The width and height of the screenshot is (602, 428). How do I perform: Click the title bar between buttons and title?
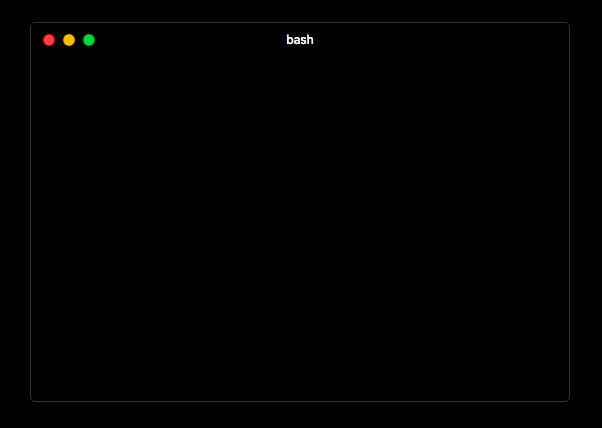(x=190, y=40)
